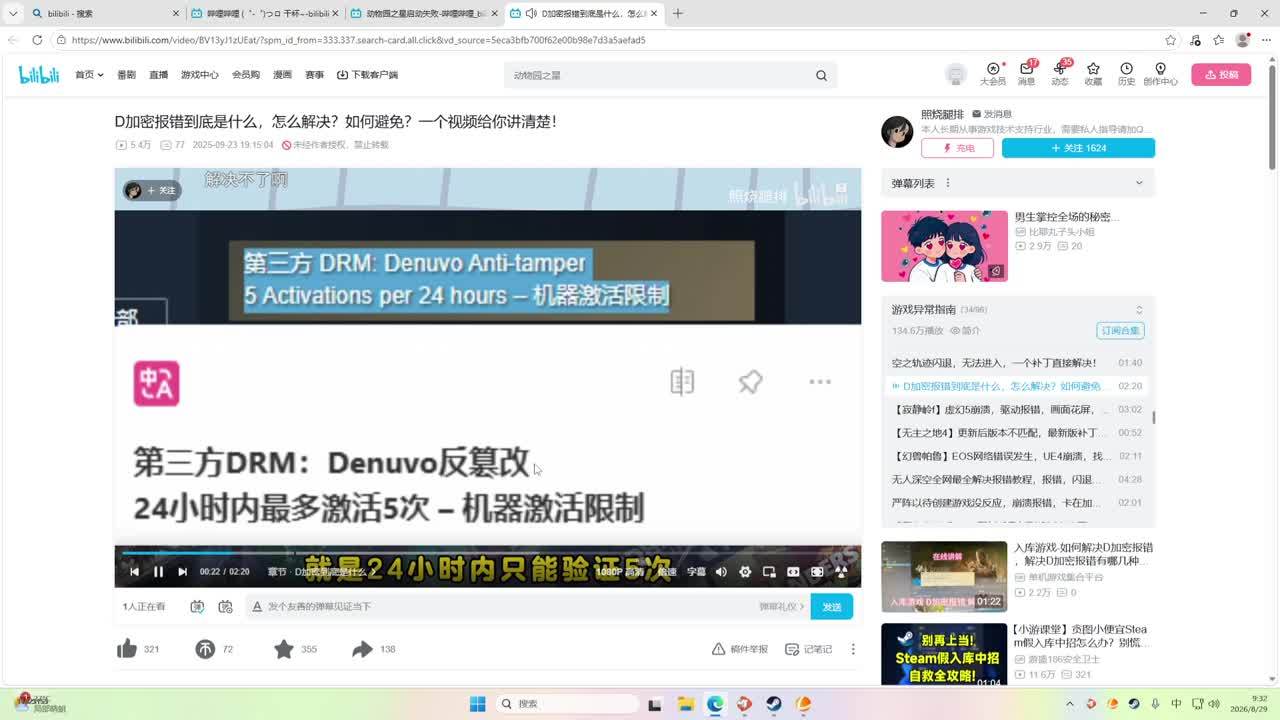The height and width of the screenshot is (720, 1280).
Task: Favorite the video with the star icon
Action: (x=284, y=649)
